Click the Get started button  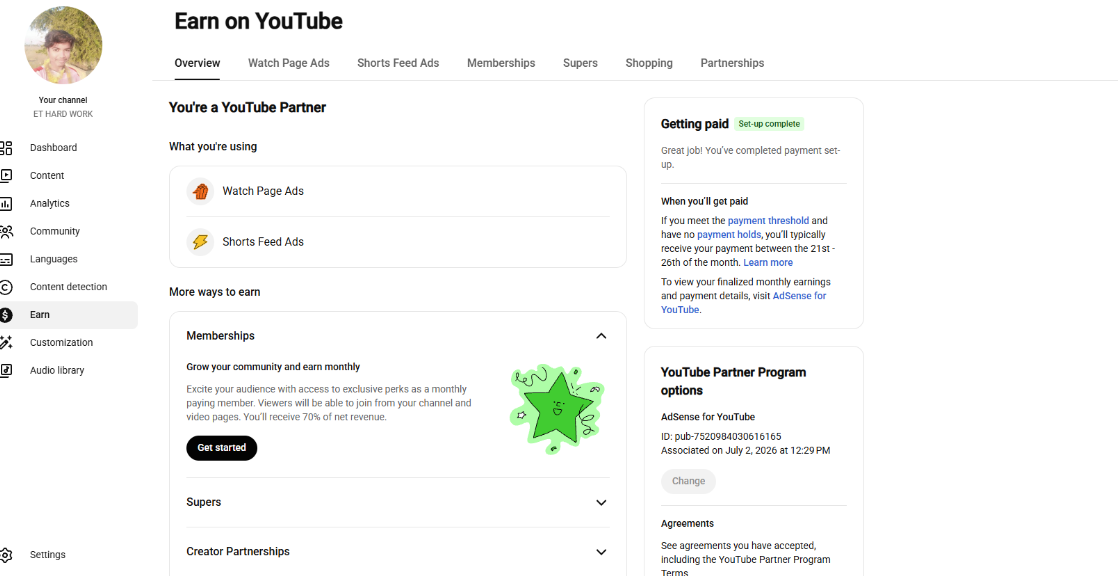click(222, 448)
